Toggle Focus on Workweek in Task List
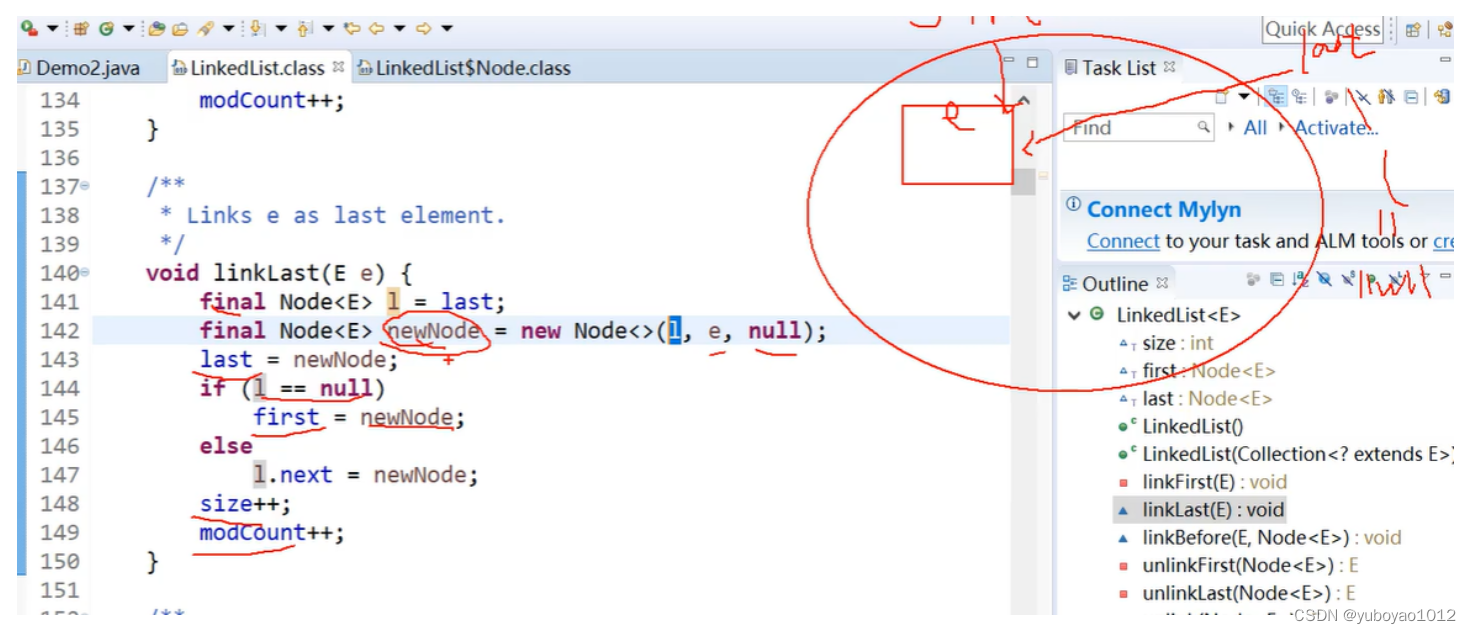The width and height of the screenshot is (1471, 634). click(x=1331, y=96)
